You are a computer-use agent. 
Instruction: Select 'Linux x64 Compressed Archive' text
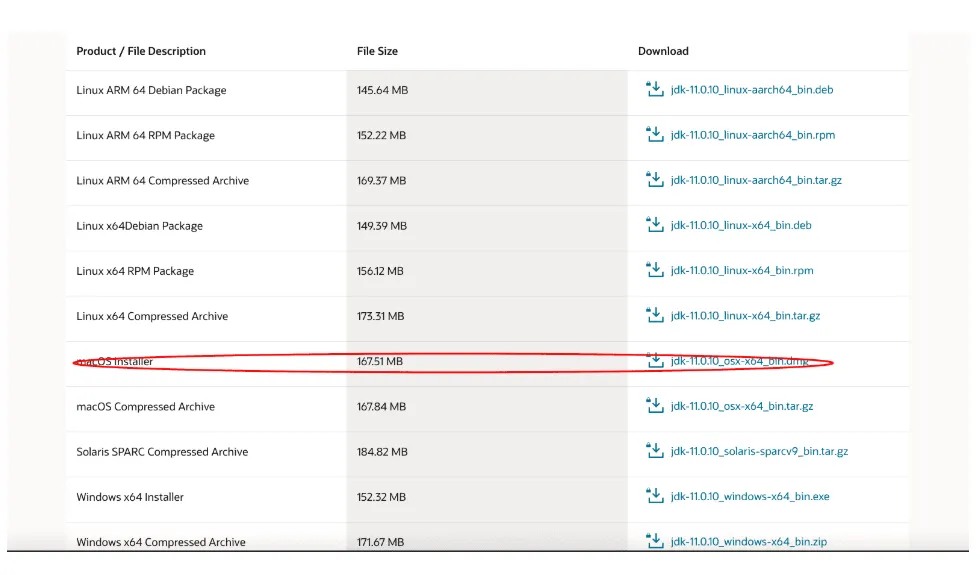tap(152, 316)
